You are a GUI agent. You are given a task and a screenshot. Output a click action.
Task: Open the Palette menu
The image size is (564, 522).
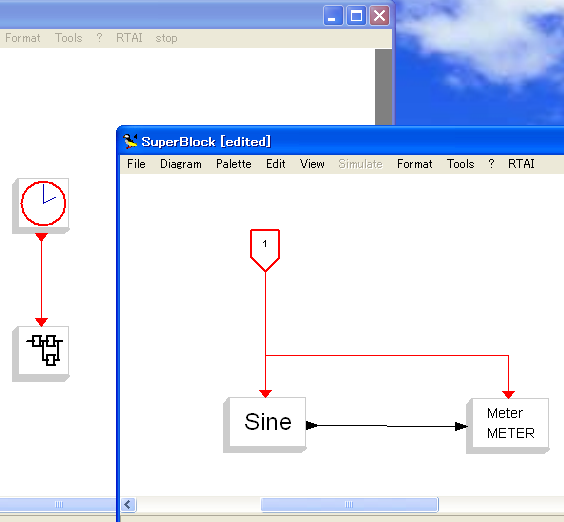(233, 164)
